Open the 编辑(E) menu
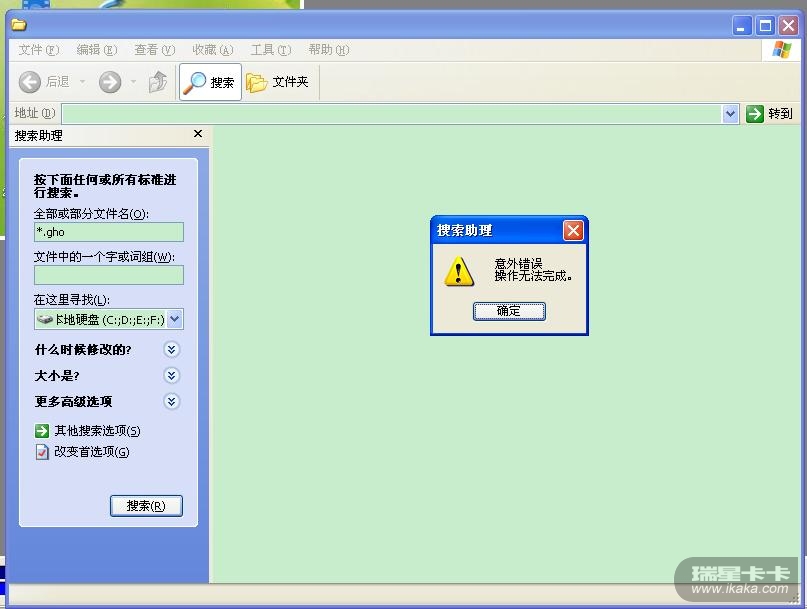 coord(97,50)
